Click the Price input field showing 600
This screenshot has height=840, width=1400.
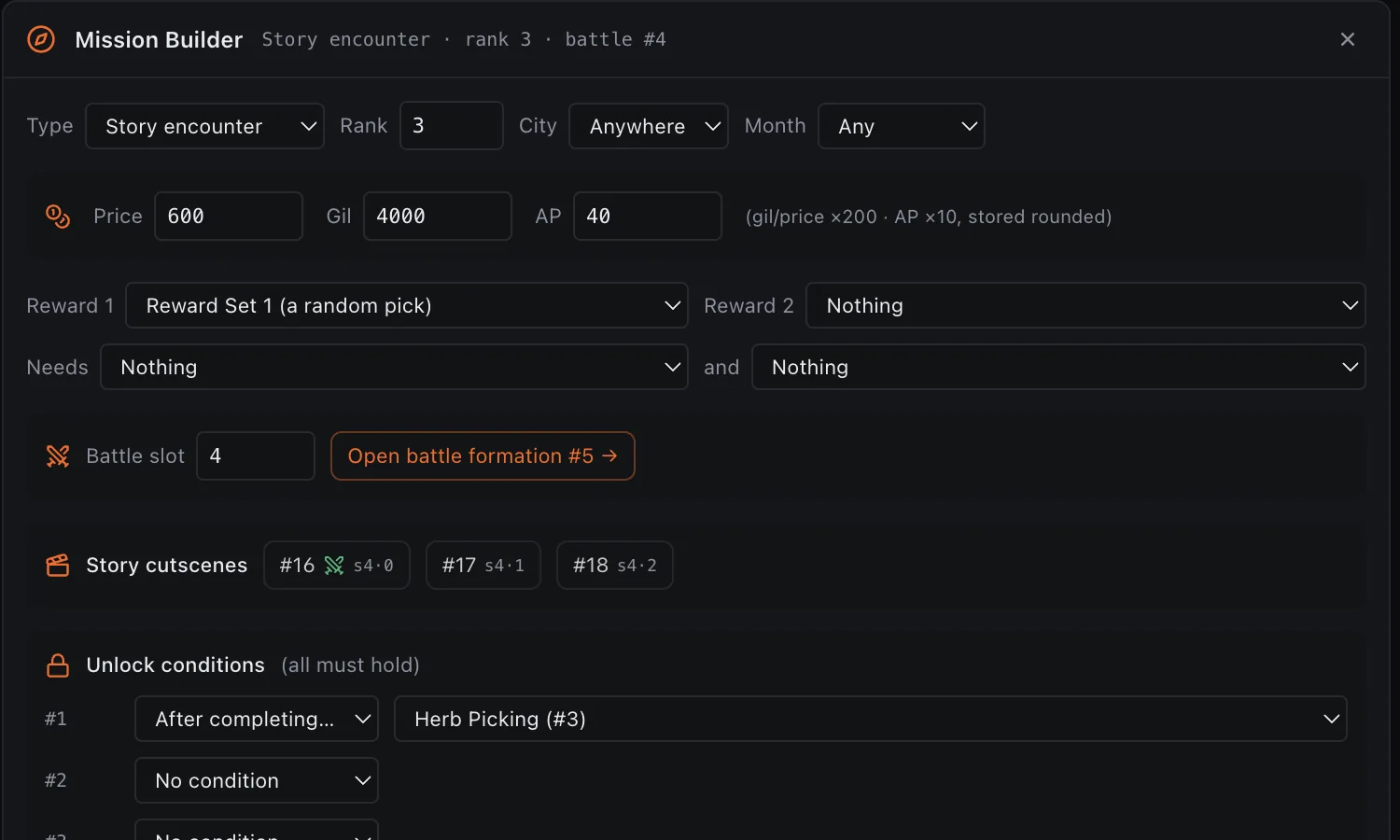point(229,217)
